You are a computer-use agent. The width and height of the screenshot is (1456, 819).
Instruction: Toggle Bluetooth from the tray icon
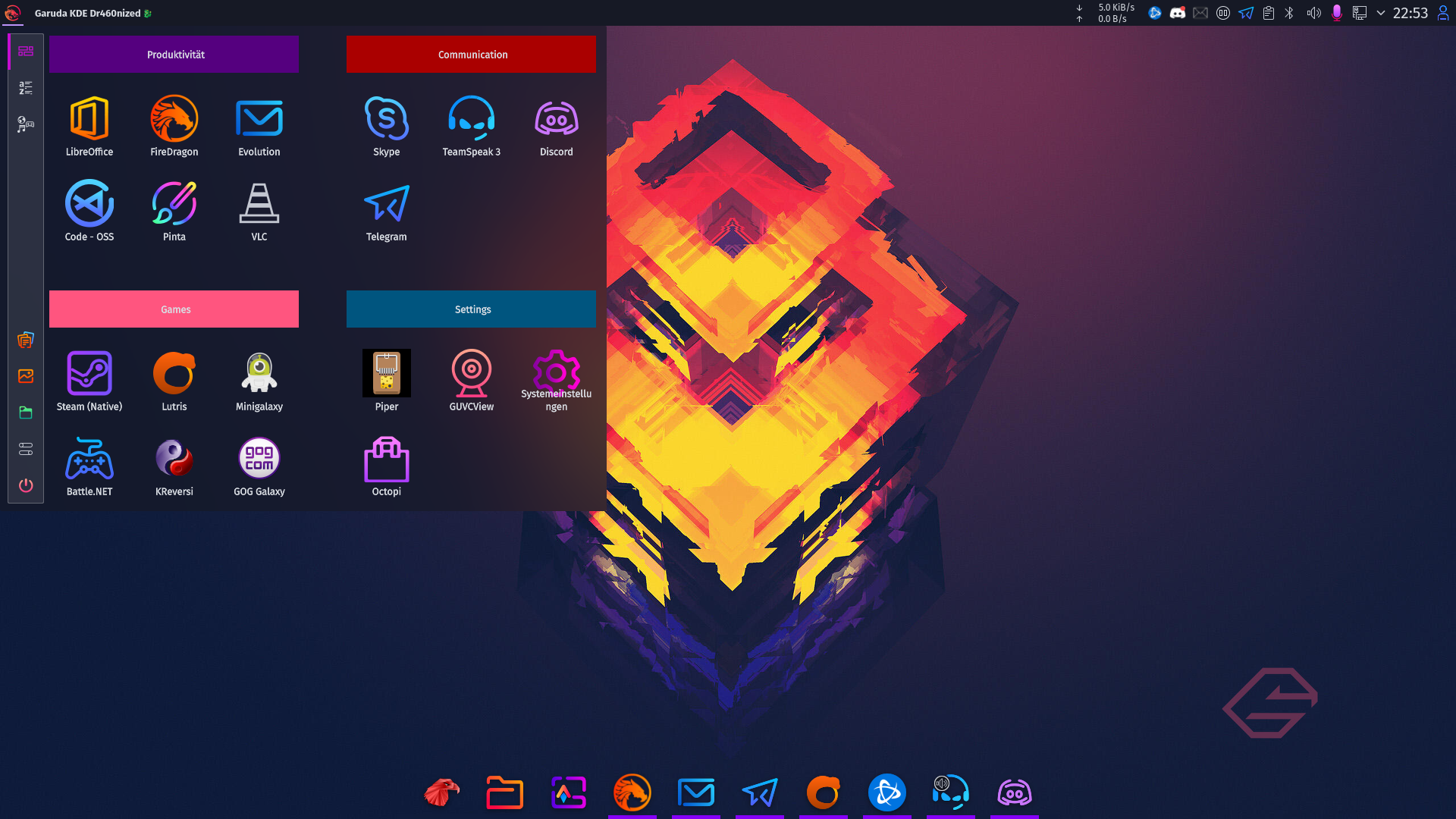coord(1289,13)
